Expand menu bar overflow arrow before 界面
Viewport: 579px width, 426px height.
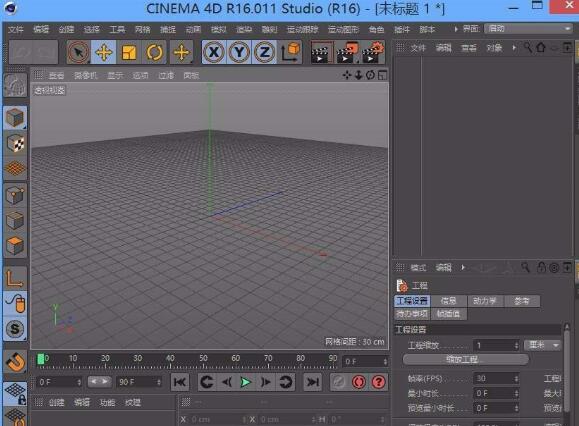tap(456, 29)
